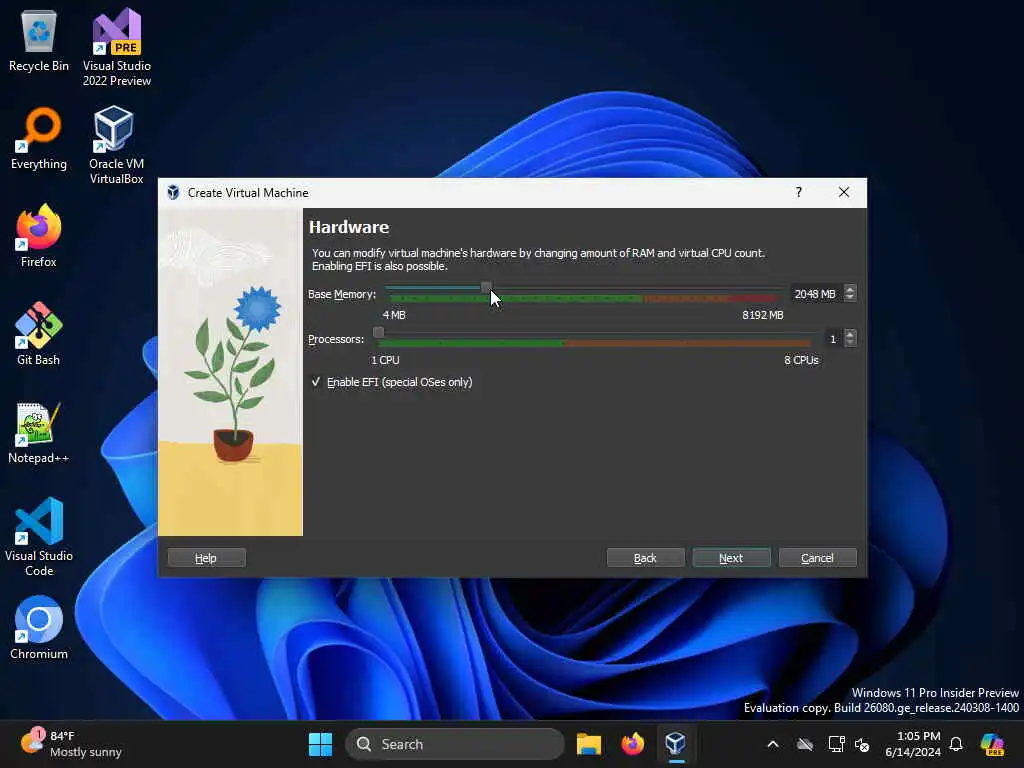Click the OneDrive cloud tray icon
The height and width of the screenshot is (768, 1024).
(805, 744)
